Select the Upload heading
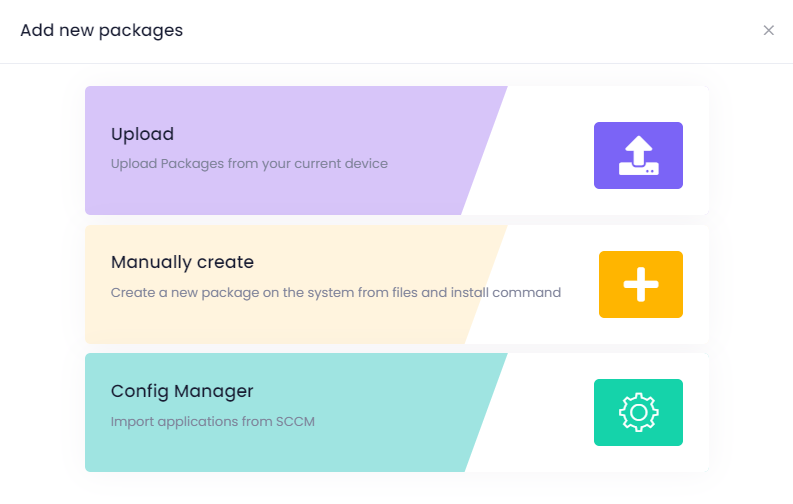 (x=142, y=134)
